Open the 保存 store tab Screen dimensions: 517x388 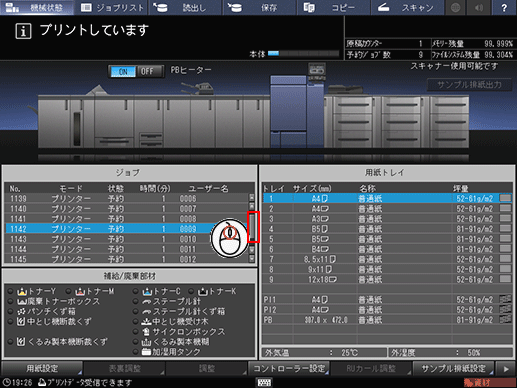point(260,7)
